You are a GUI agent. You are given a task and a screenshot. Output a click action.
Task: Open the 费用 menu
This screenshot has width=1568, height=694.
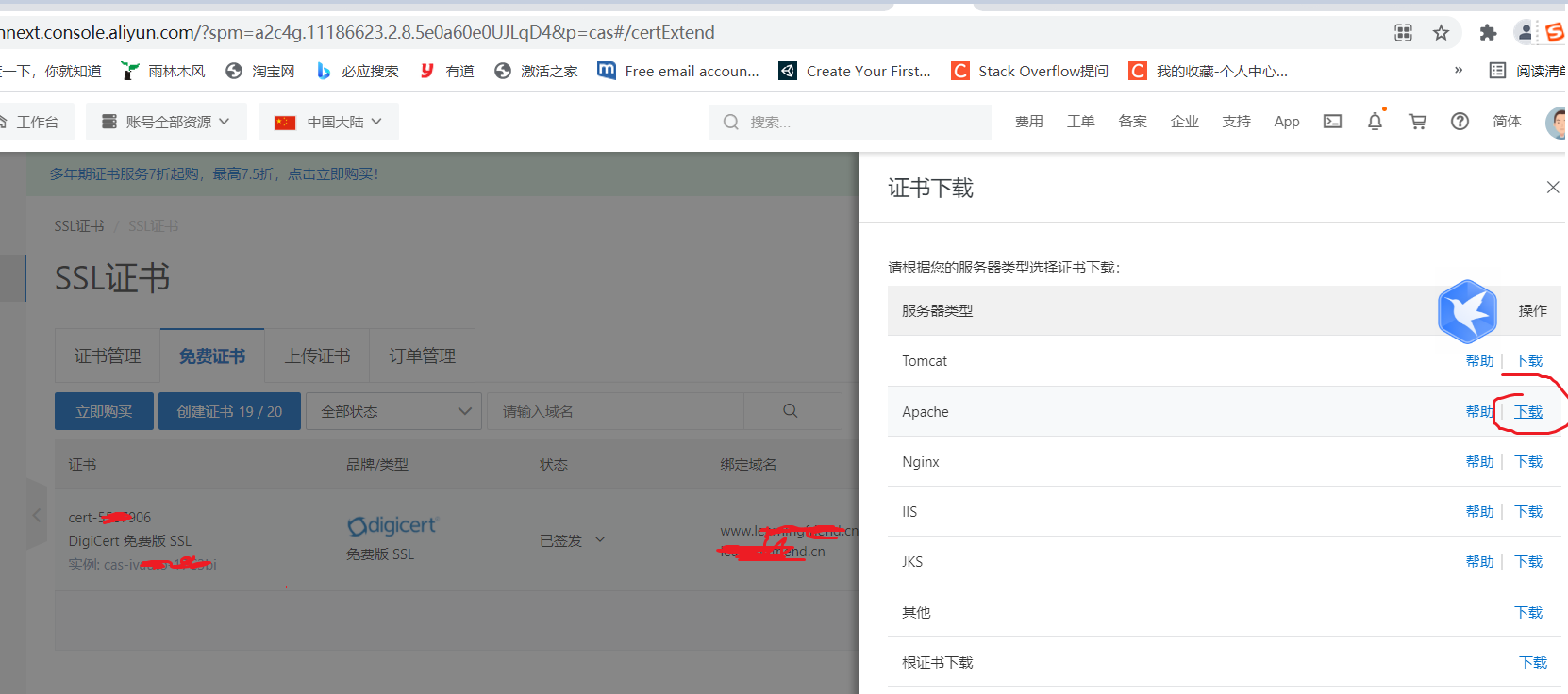pyautogui.click(x=1028, y=122)
